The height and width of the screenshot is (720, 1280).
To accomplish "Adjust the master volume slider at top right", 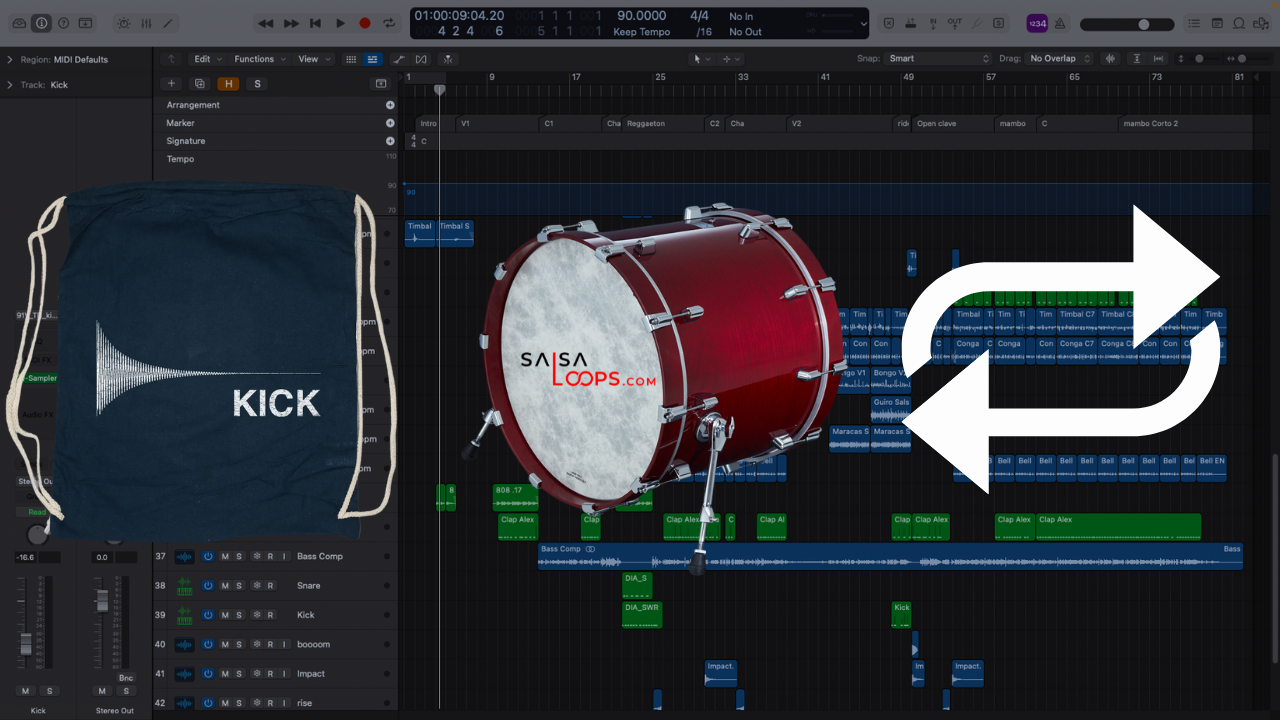I will (1146, 22).
